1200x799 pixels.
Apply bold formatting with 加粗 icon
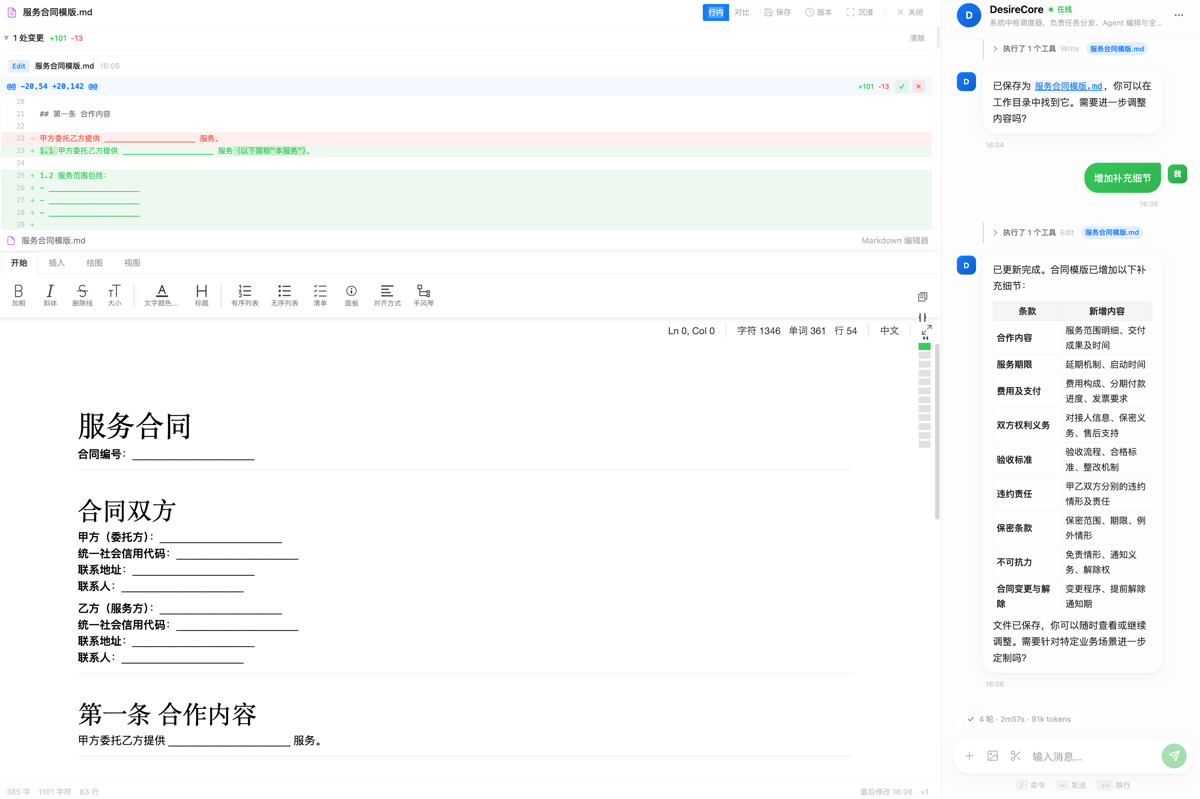click(18, 292)
